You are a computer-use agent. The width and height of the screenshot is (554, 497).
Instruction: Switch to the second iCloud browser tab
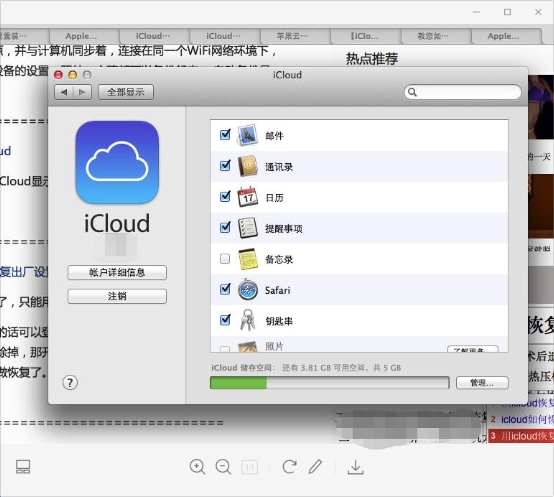[x=224, y=36]
